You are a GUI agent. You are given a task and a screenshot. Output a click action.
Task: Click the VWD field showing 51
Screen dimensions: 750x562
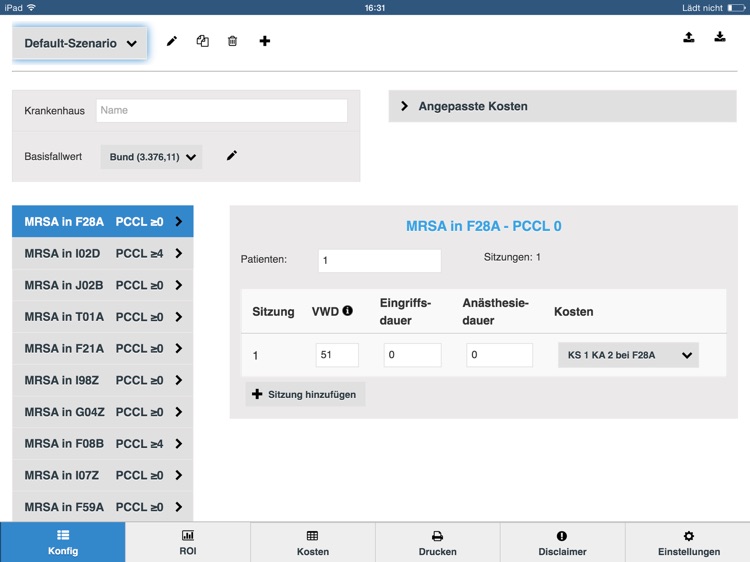[x=337, y=355]
